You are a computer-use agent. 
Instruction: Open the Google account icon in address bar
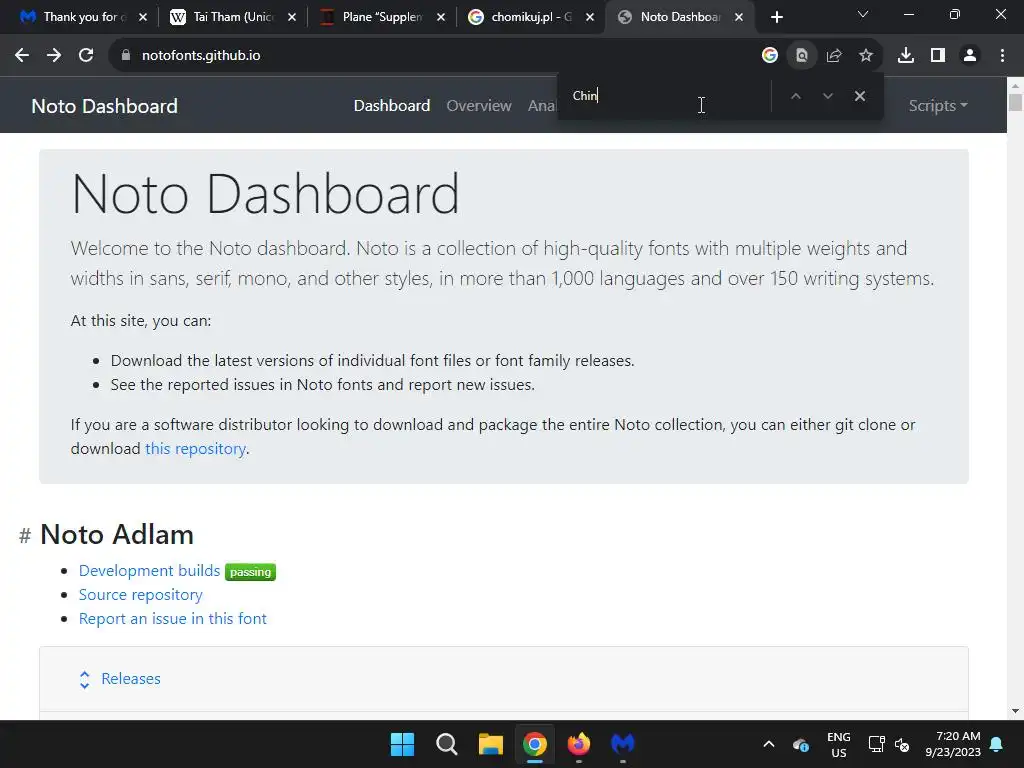tap(770, 56)
